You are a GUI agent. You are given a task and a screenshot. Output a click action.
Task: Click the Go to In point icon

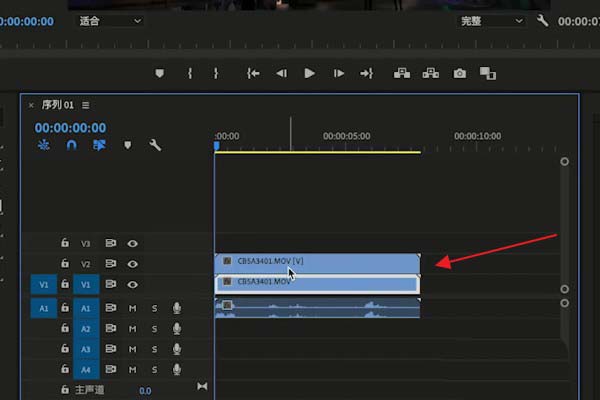coord(253,73)
